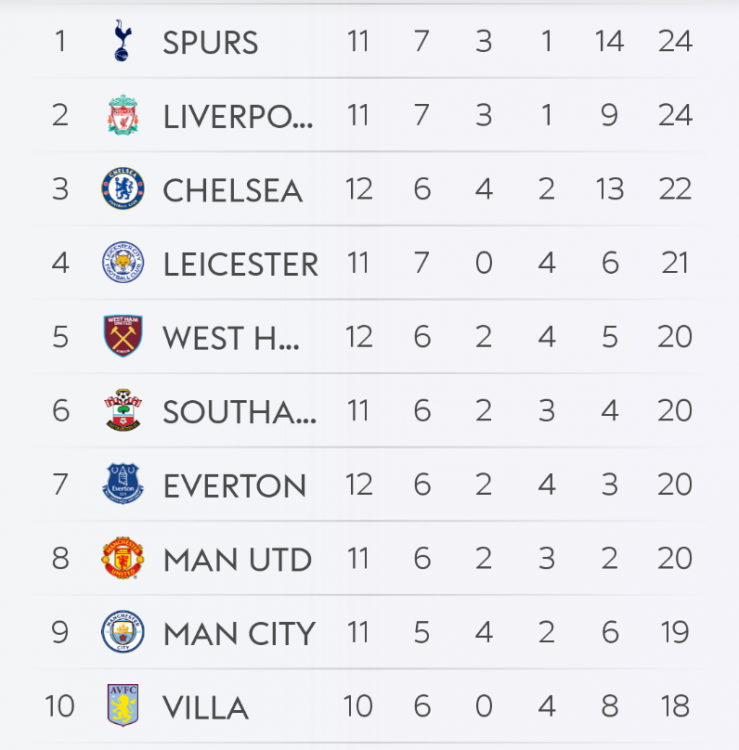Open the truncated LIVERPO... team name
This screenshot has width=739, height=750.
pyautogui.click(x=237, y=116)
